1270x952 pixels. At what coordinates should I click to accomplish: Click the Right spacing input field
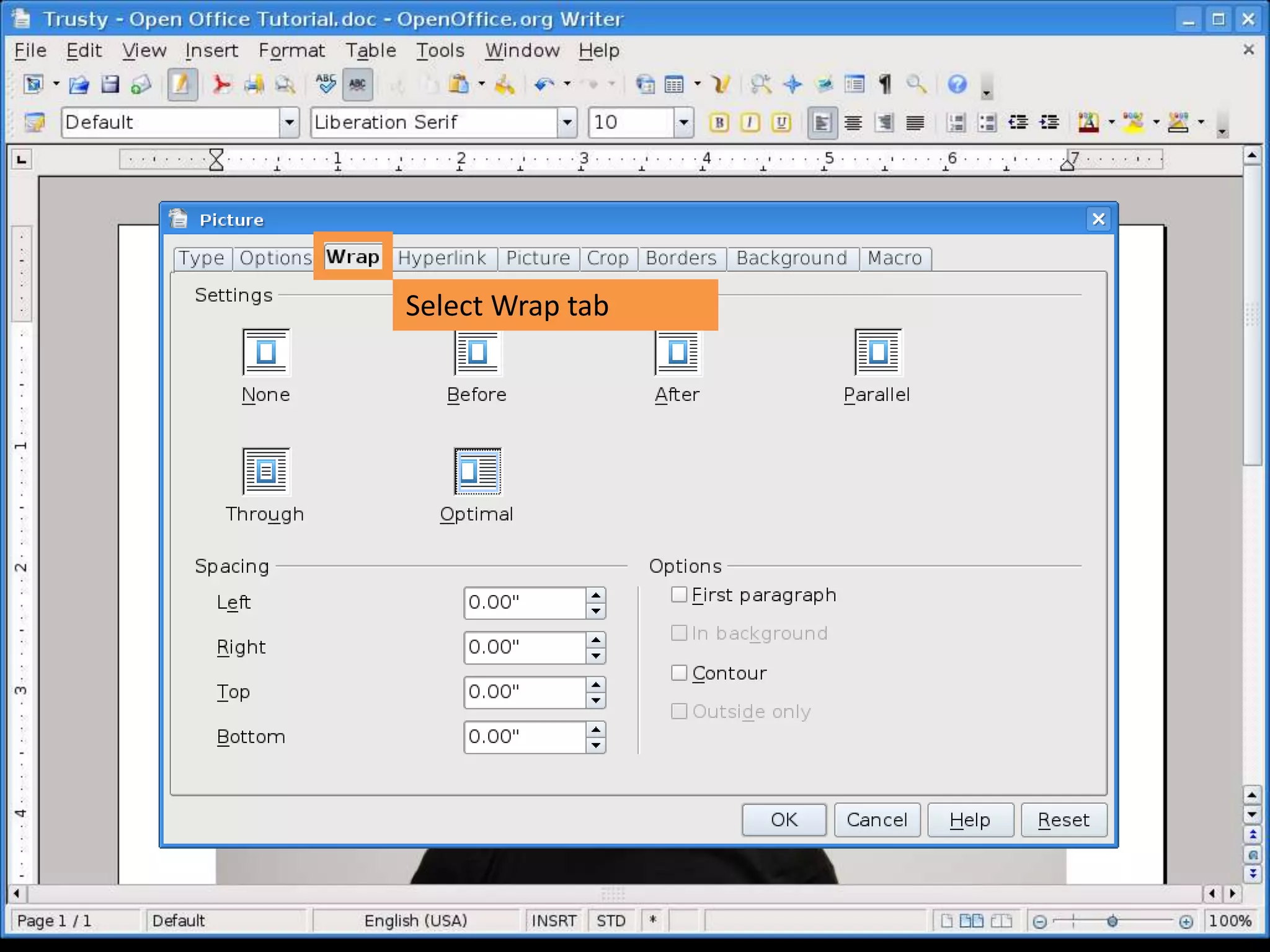tap(525, 647)
